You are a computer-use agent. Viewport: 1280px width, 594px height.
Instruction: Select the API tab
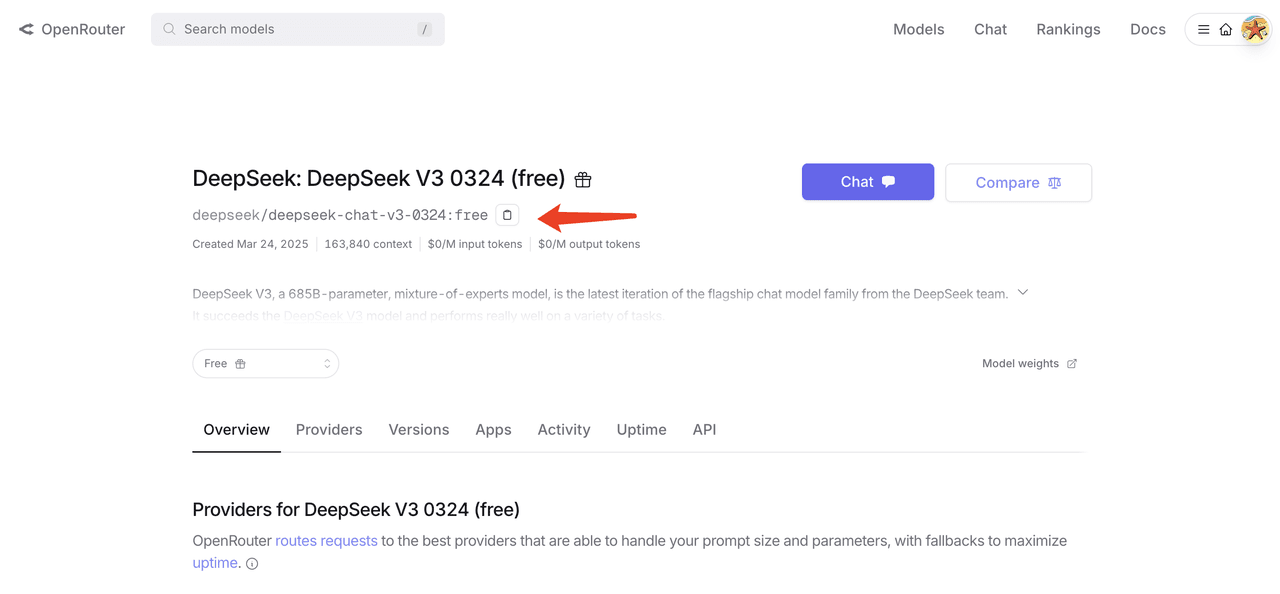click(704, 429)
